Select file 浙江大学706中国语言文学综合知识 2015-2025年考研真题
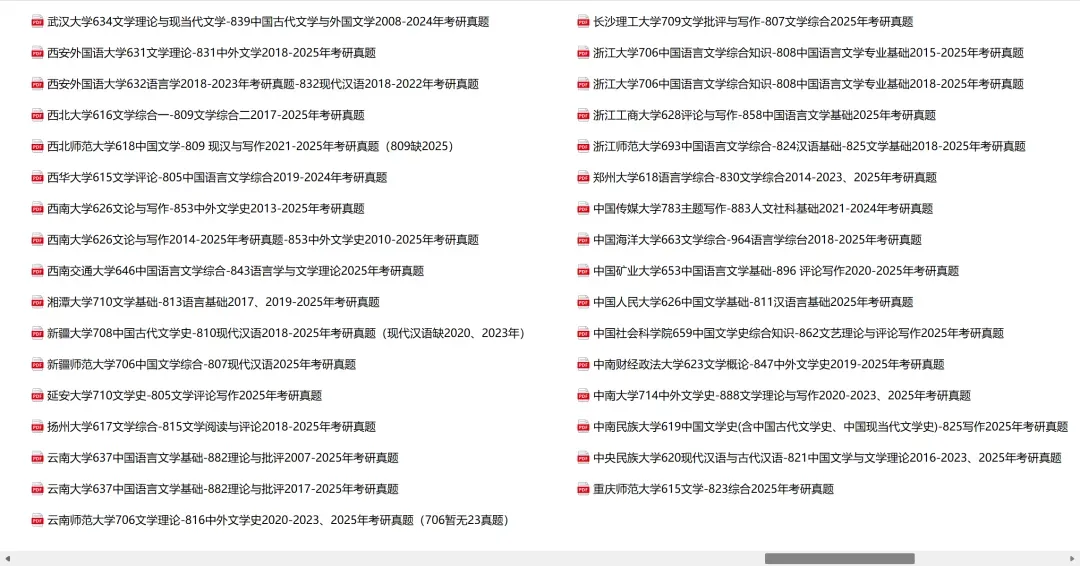The height and width of the screenshot is (566, 1080). (808, 53)
